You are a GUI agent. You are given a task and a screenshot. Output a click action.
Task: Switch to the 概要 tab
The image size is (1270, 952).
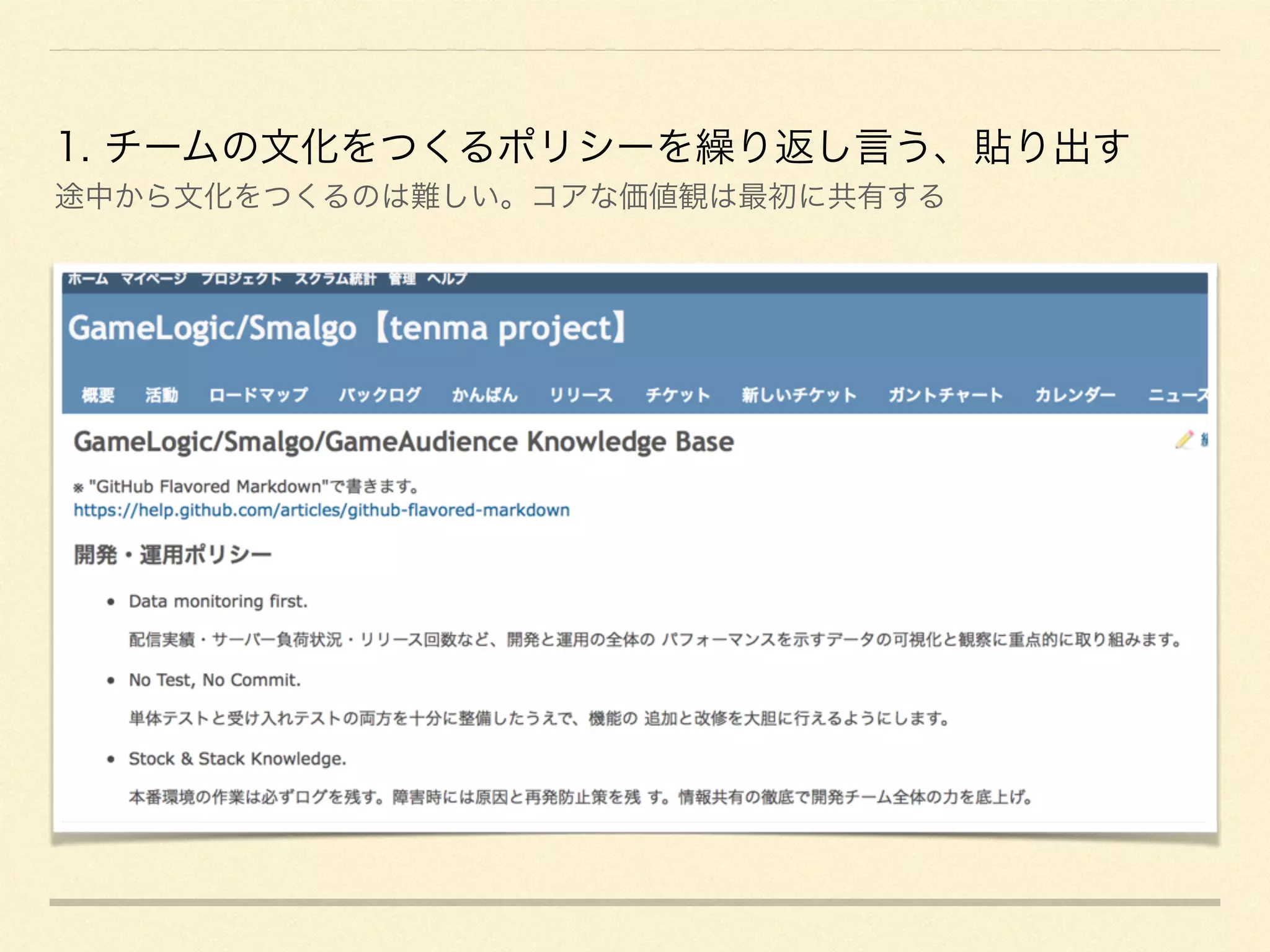tap(98, 395)
